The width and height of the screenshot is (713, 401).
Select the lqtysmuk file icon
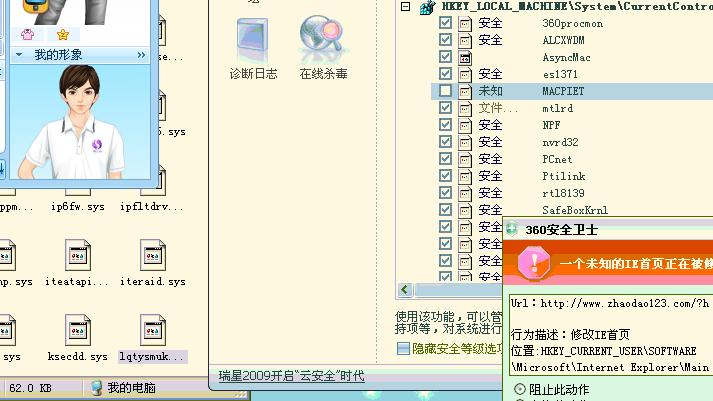pos(153,331)
